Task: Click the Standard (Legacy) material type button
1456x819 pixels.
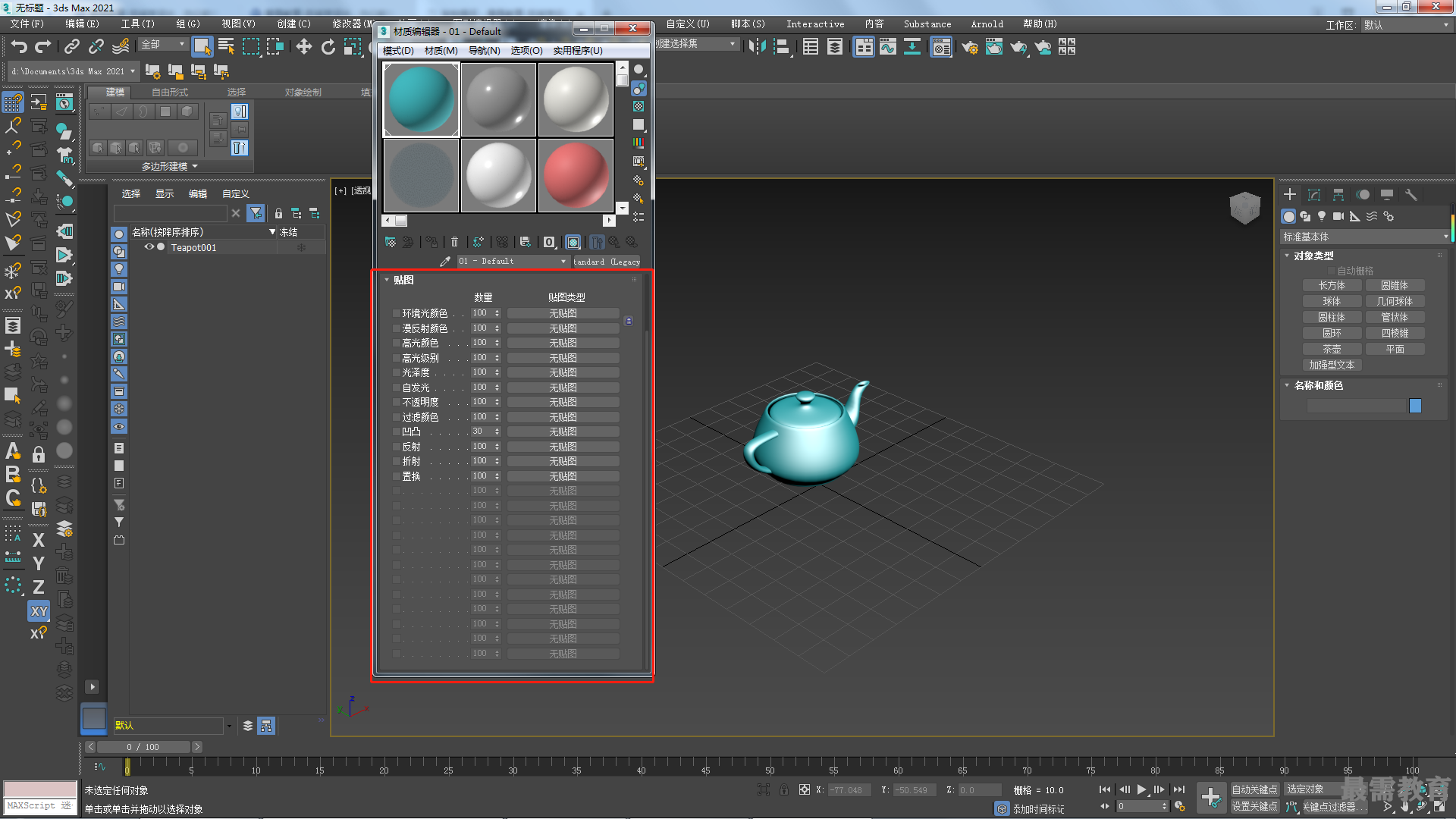Action: 607,262
